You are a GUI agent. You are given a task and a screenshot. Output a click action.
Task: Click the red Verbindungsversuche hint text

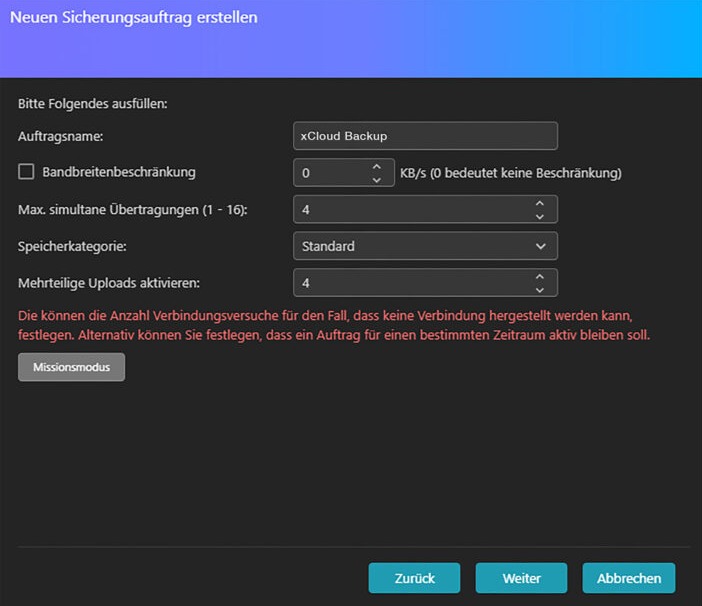(334, 325)
